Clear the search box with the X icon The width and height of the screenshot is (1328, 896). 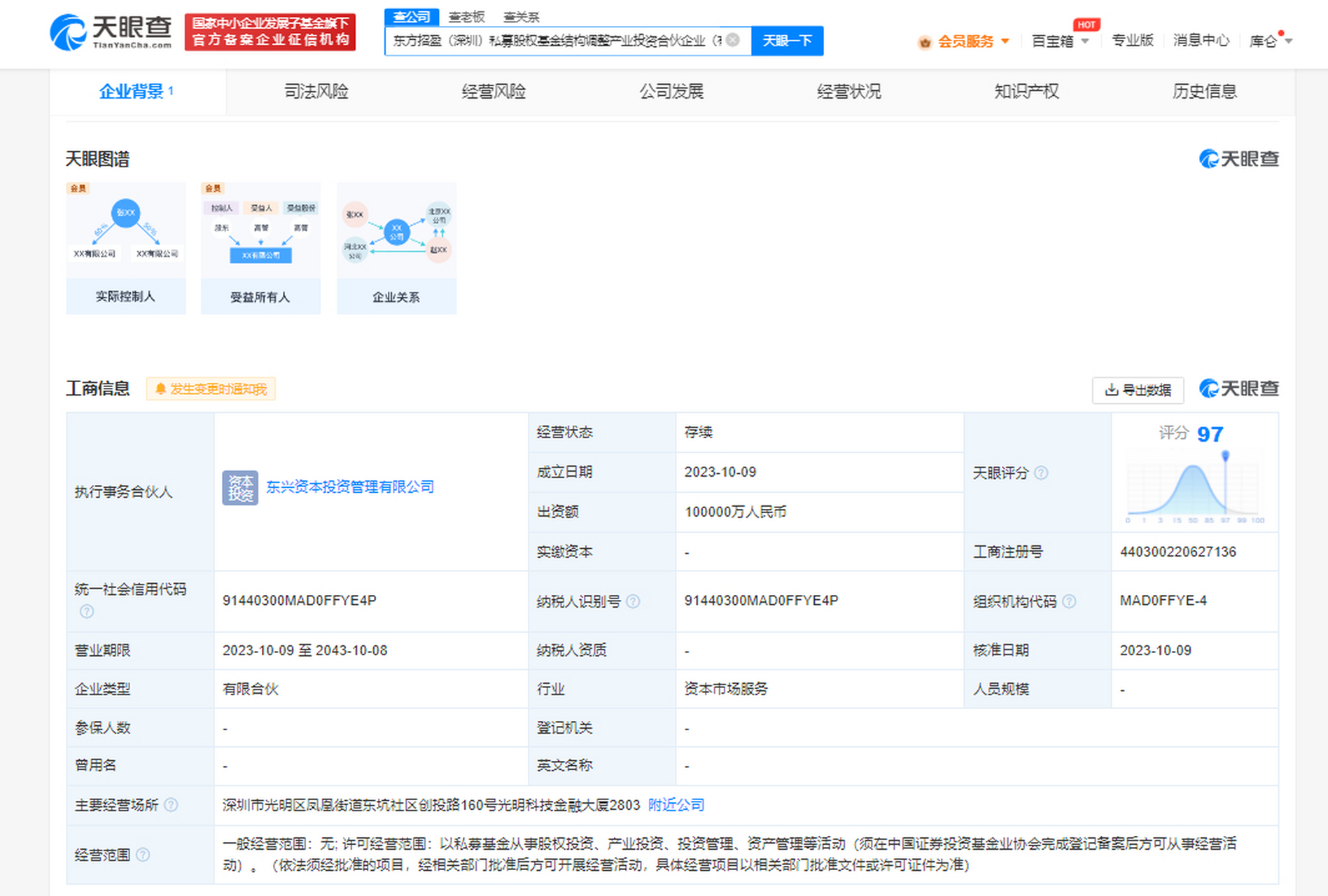[732, 40]
